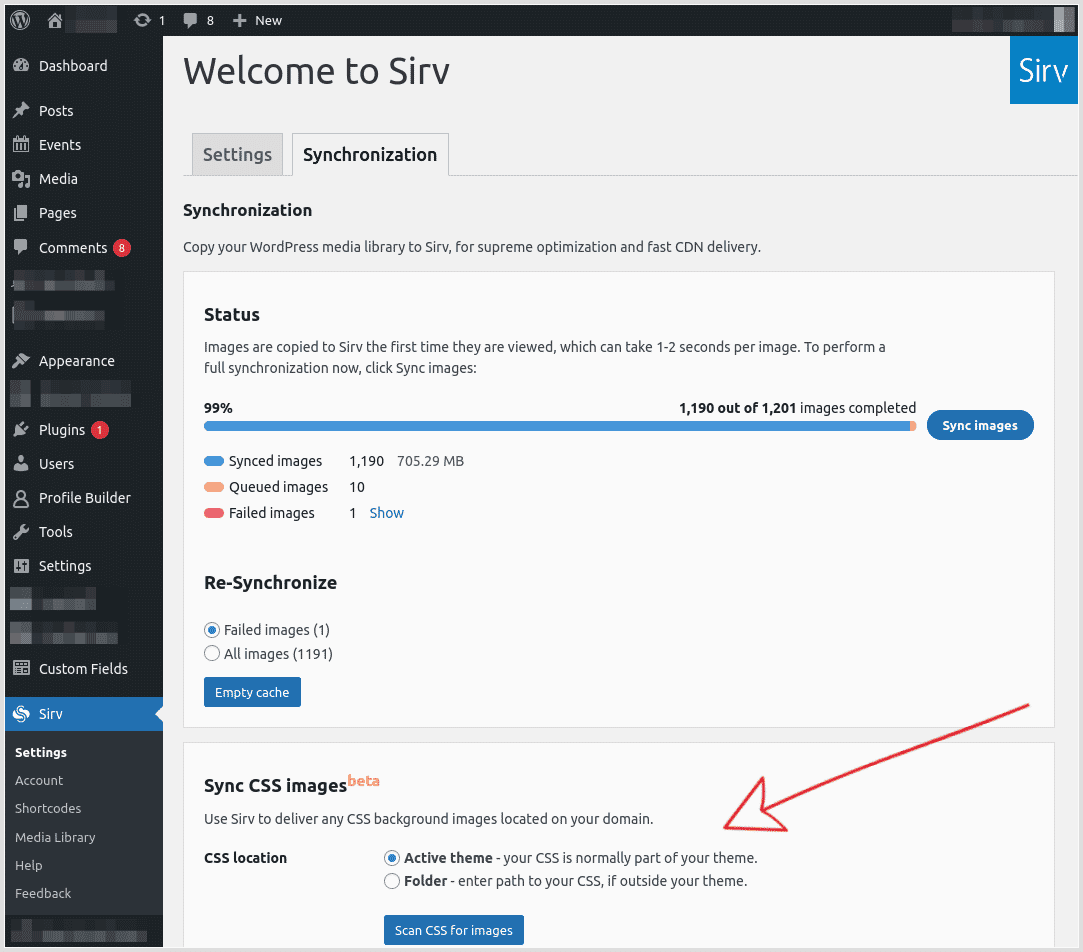The height and width of the screenshot is (952, 1083).
Task: Open Media menu label
Action: 58,179
